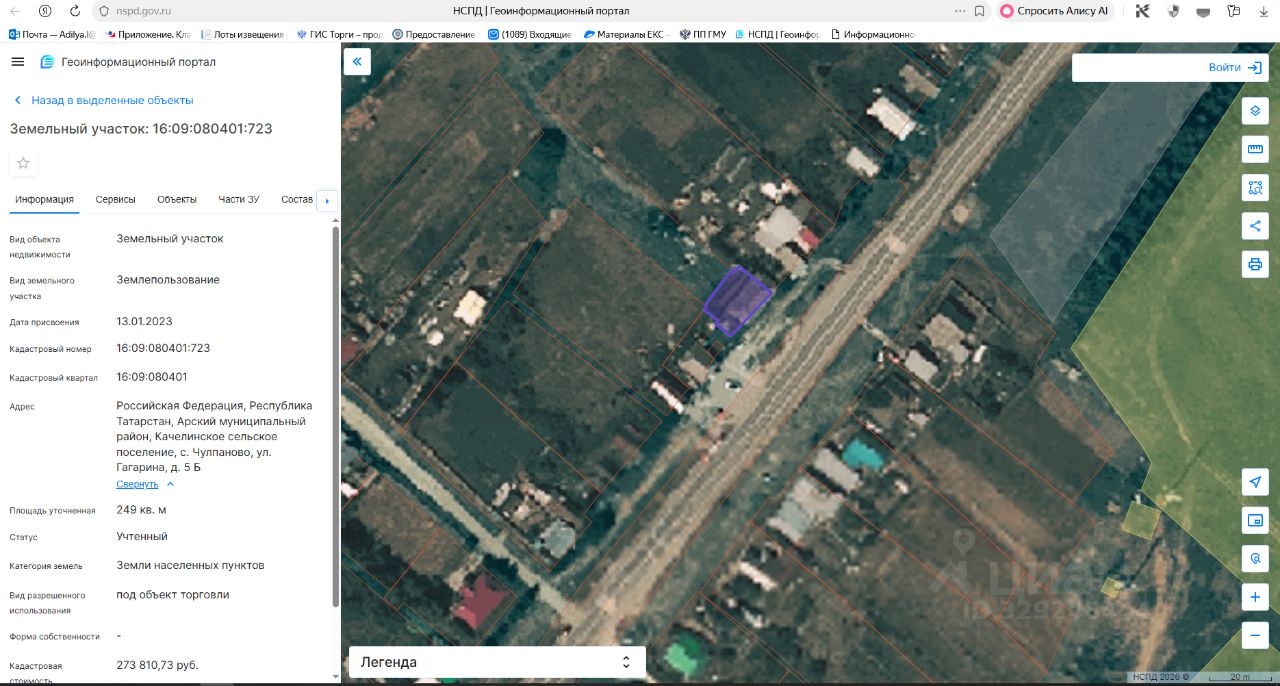Locate my position on the map
Viewport: 1280px width, 686px height.
pyautogui.click(x=1255, y=482)
